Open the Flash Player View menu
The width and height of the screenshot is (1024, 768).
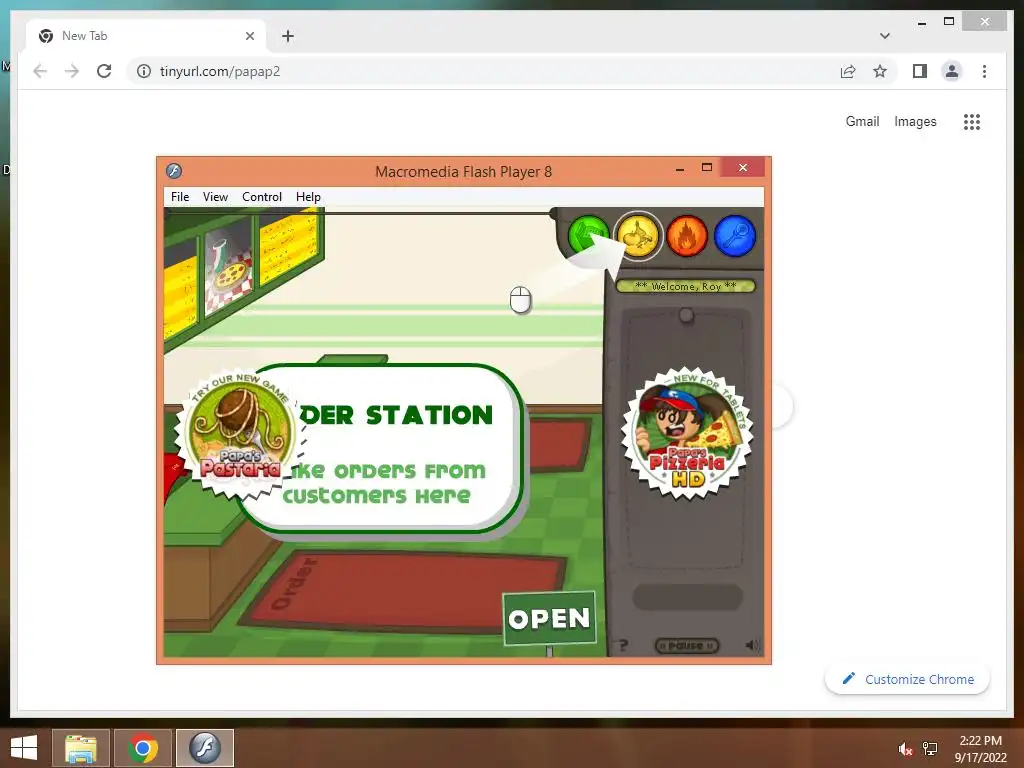215,197
